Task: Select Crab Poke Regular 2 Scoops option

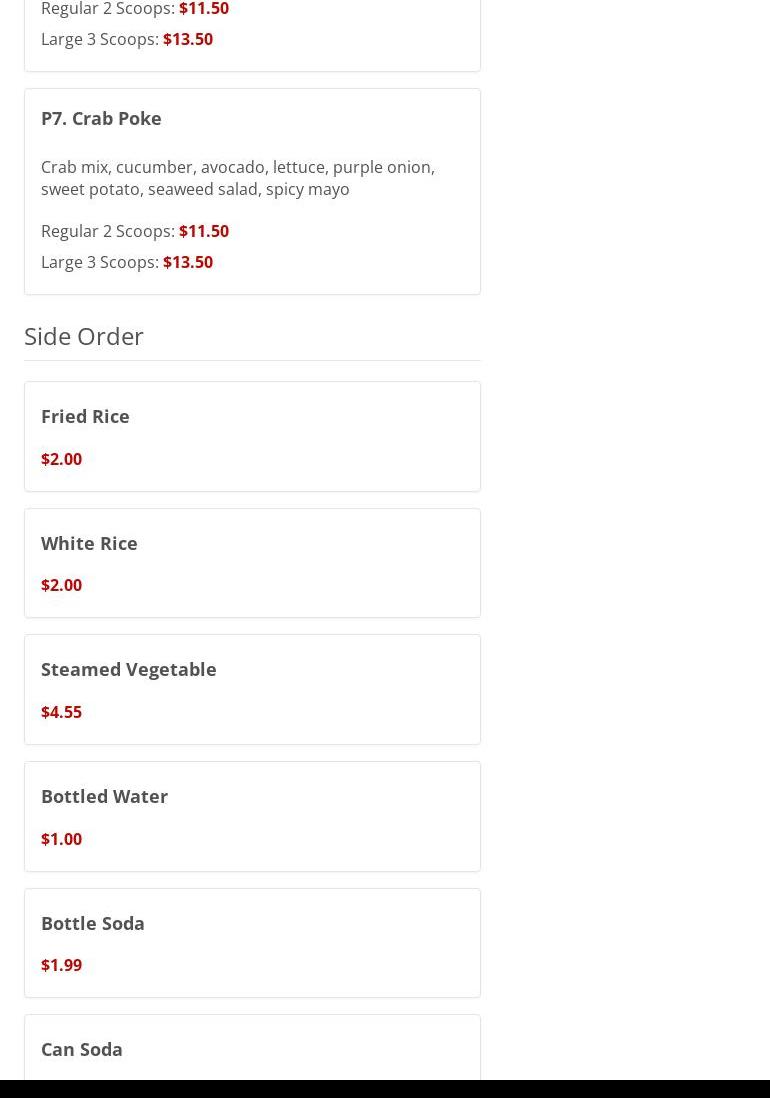Action: (108, 231)
